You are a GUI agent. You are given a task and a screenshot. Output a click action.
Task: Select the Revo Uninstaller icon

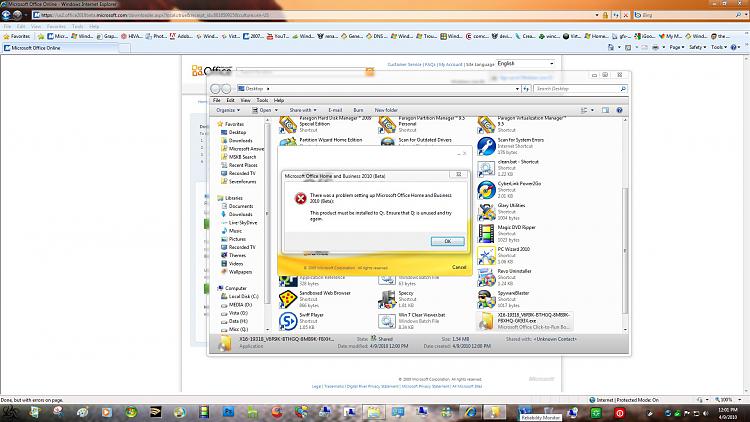(x=486, y=278)
